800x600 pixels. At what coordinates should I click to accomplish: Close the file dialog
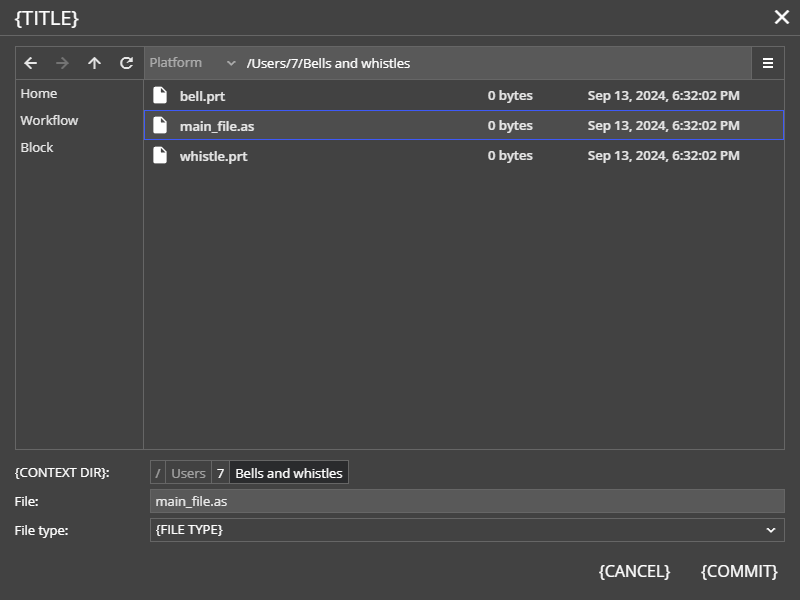pos(781,17)
